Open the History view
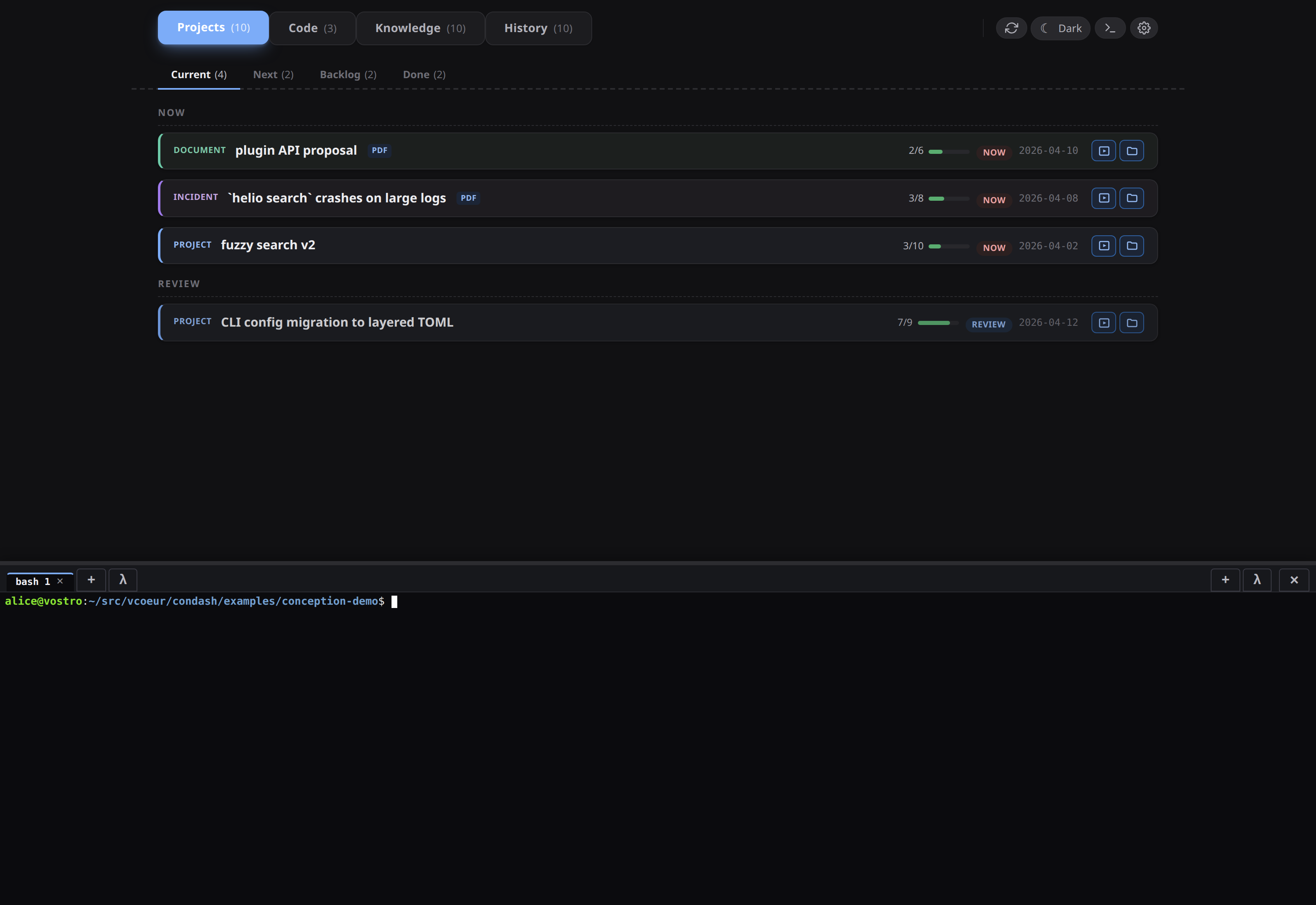The width and height of the screenshot is (1316, 905). tap(538, 28)
